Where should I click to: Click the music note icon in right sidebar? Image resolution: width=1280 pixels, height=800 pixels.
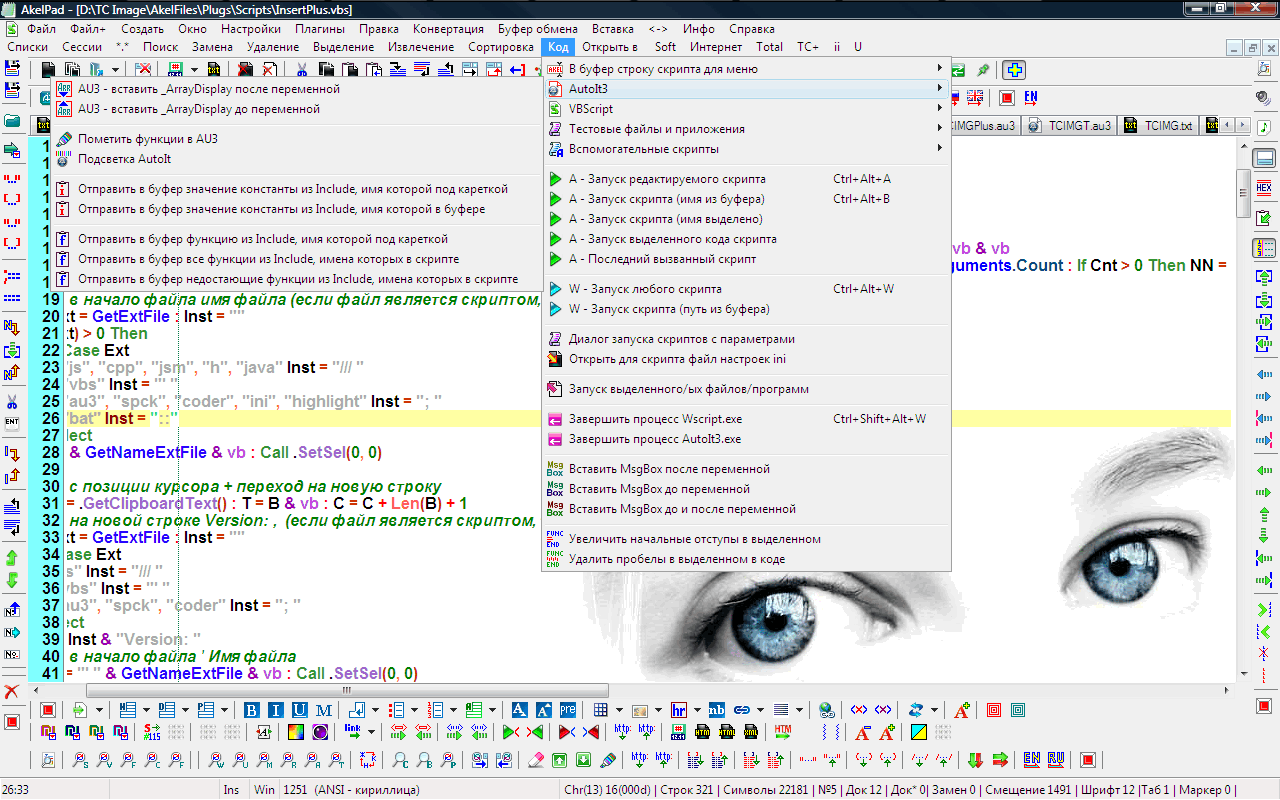[x=1264, y=127]
